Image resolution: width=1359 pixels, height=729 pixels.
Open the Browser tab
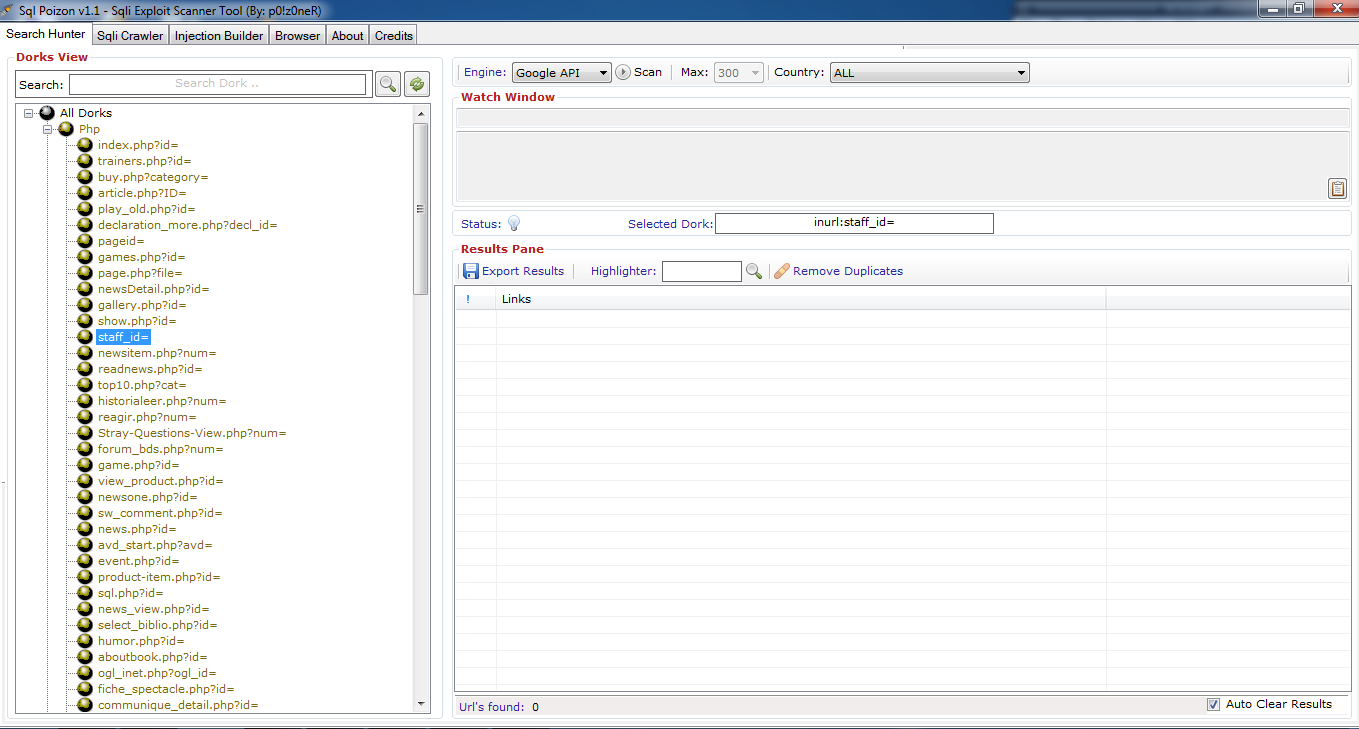coord(298,35)
